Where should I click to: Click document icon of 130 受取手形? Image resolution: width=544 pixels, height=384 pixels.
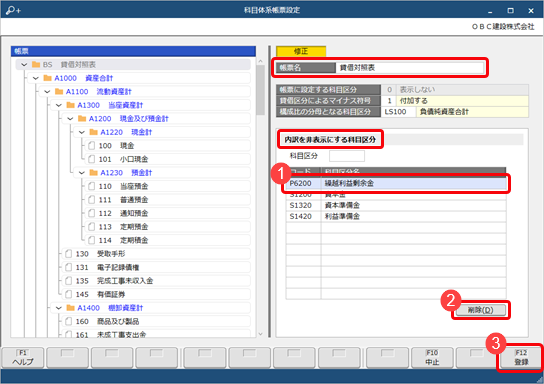[x=69, y=254]
